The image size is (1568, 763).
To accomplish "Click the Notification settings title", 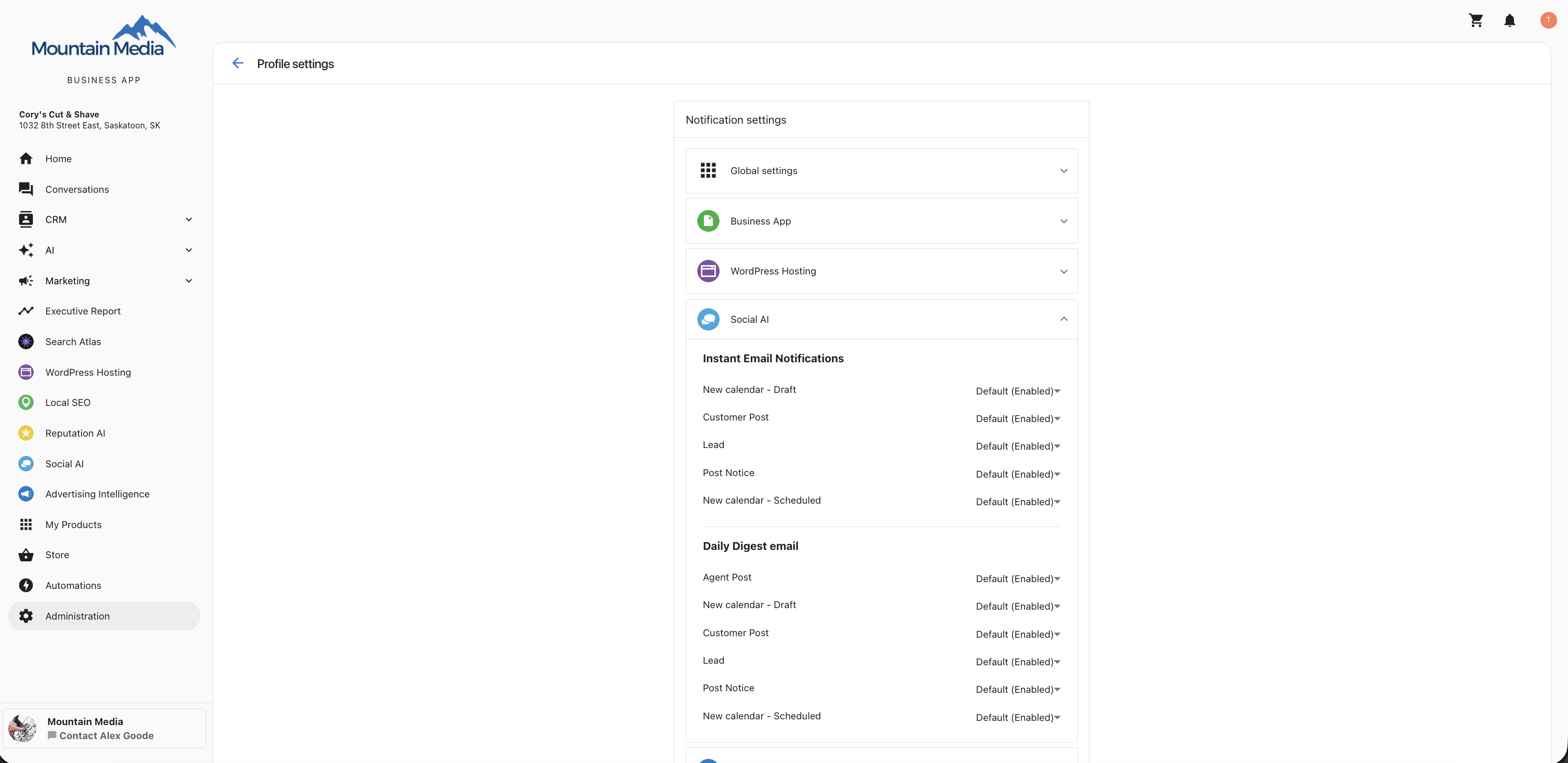I will pos(736,120).
